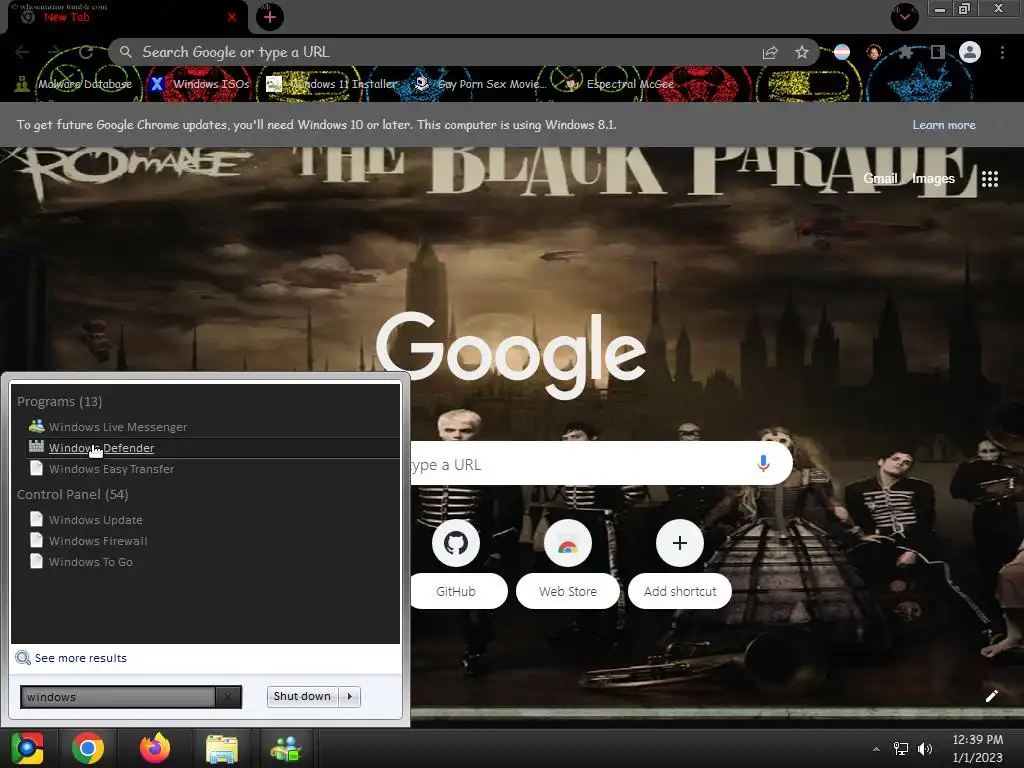Click the Shut down button
The height and width of the screenshot is (768, 1024).
pos(302,696)
